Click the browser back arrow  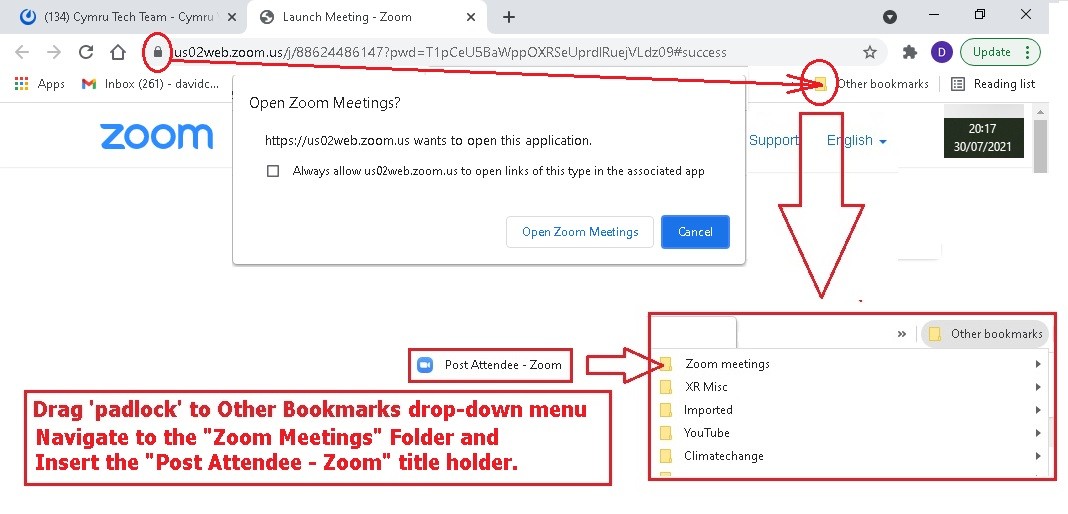[x=22, y=52]
